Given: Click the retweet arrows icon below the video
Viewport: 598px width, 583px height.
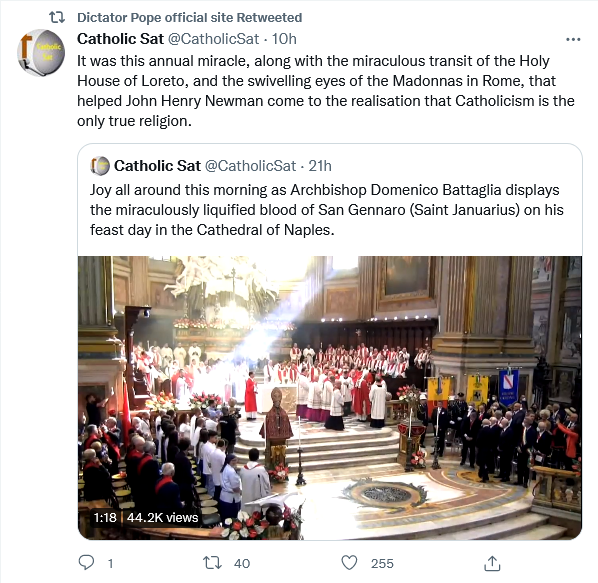Looking at the screenshot, I should (212, 563).
